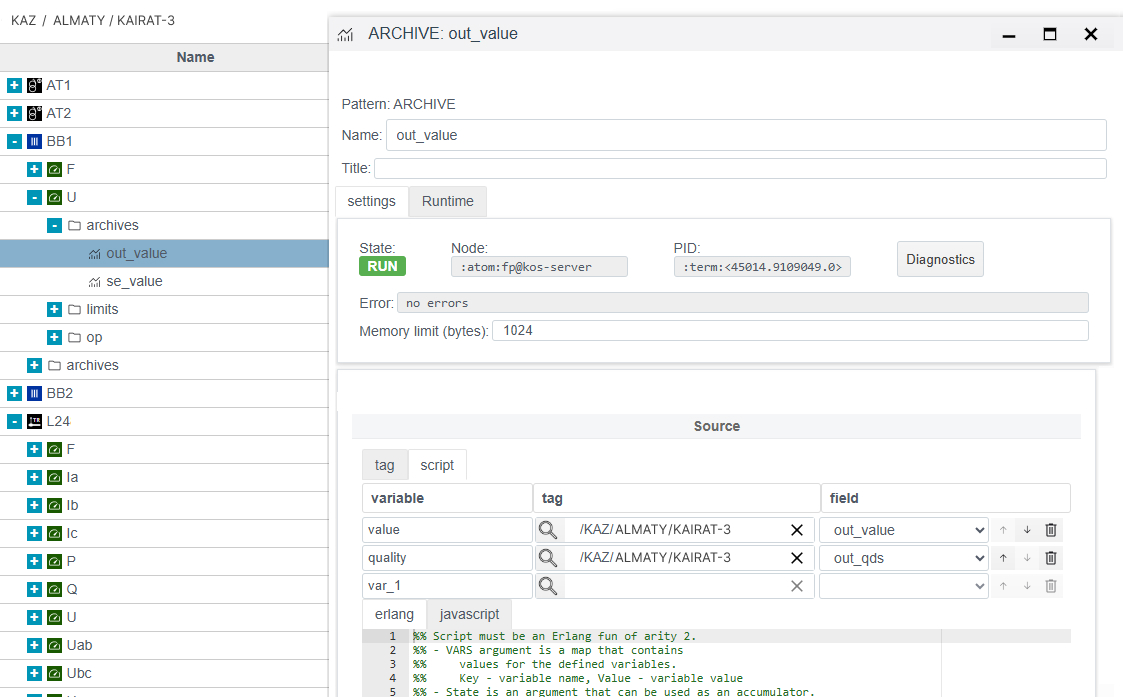Screen dimensions: 1123x697
Task: Move the value row down
Action: pos(1027,530)
